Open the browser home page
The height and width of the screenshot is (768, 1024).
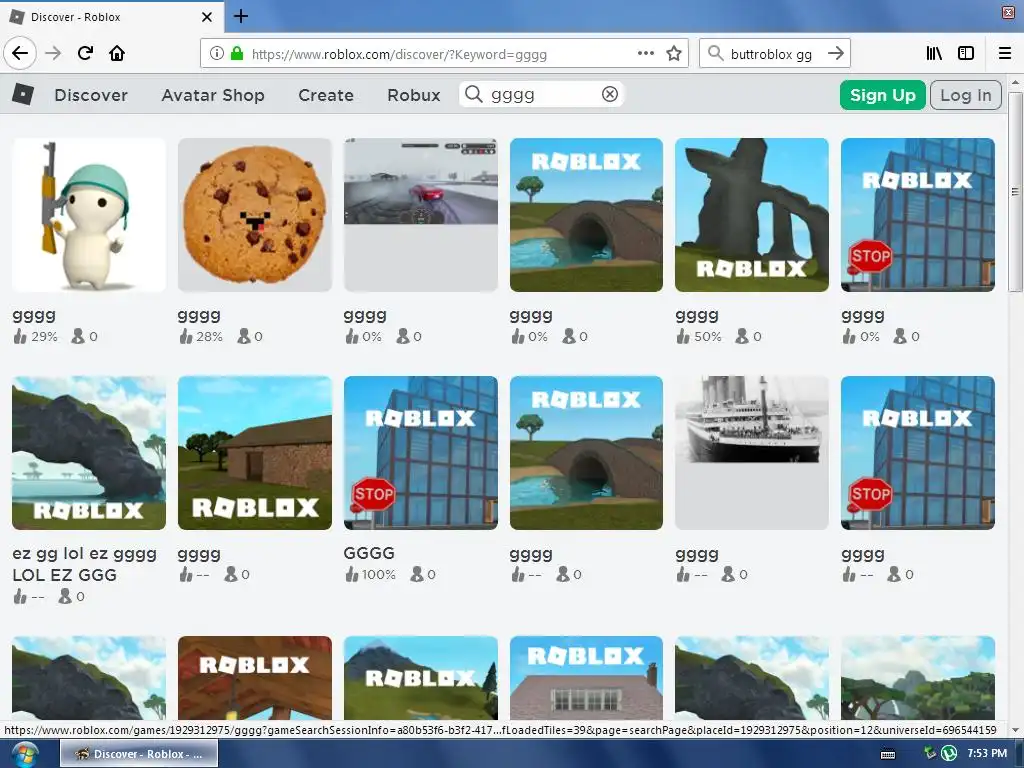117,53
